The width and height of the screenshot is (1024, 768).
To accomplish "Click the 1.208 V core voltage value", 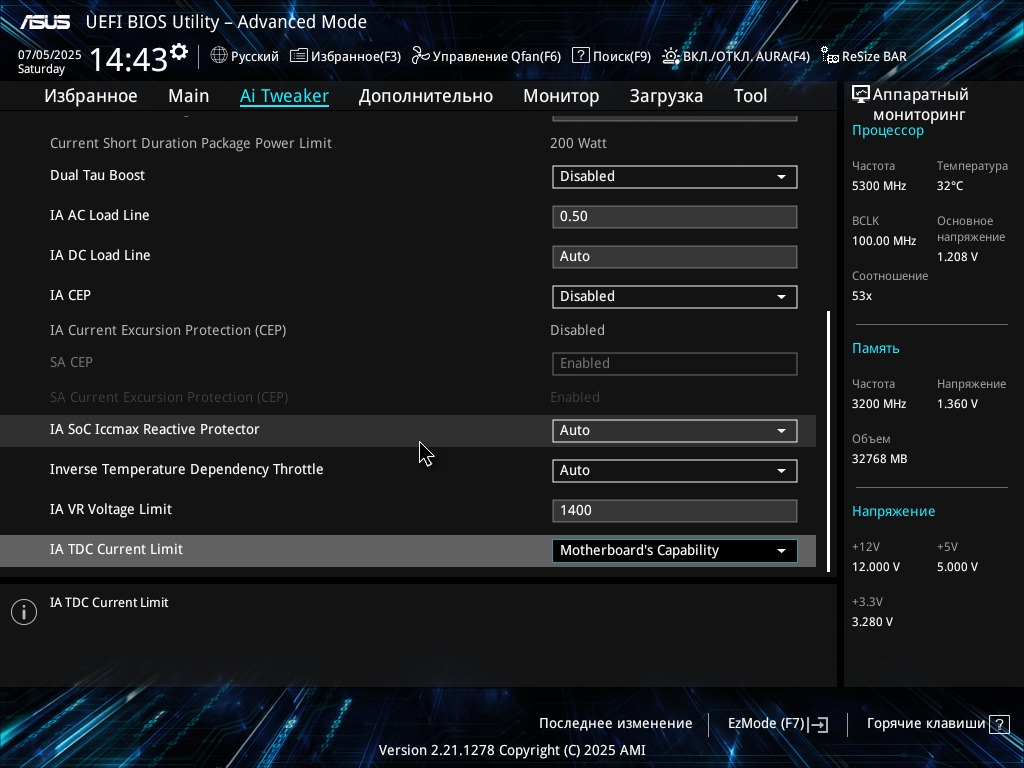I will pos(957,257).
